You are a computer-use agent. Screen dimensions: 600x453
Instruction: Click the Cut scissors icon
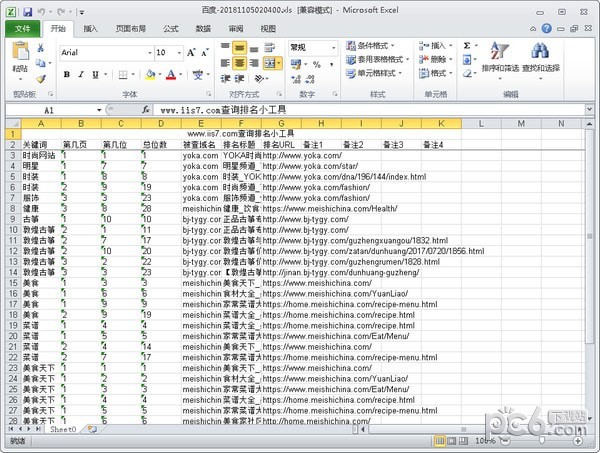(41, 47)
